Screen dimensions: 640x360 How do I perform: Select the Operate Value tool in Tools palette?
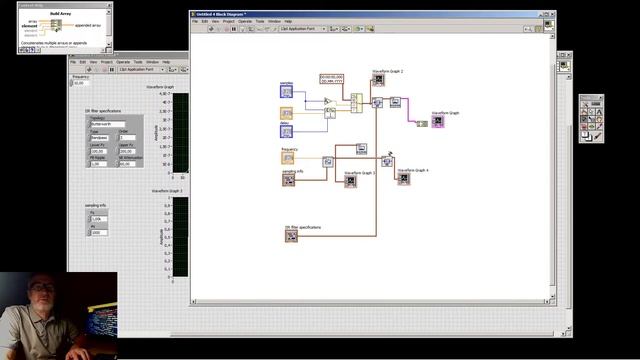pos(584,112)
